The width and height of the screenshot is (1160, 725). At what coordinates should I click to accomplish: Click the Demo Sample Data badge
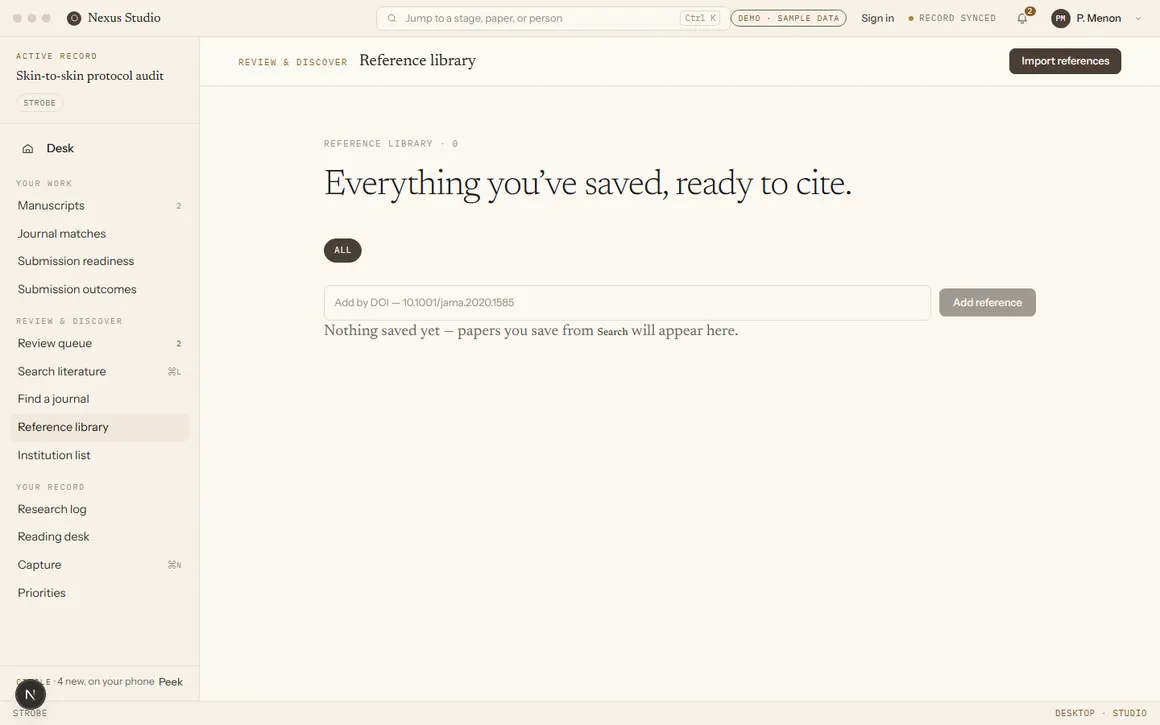tap(789, 18)
